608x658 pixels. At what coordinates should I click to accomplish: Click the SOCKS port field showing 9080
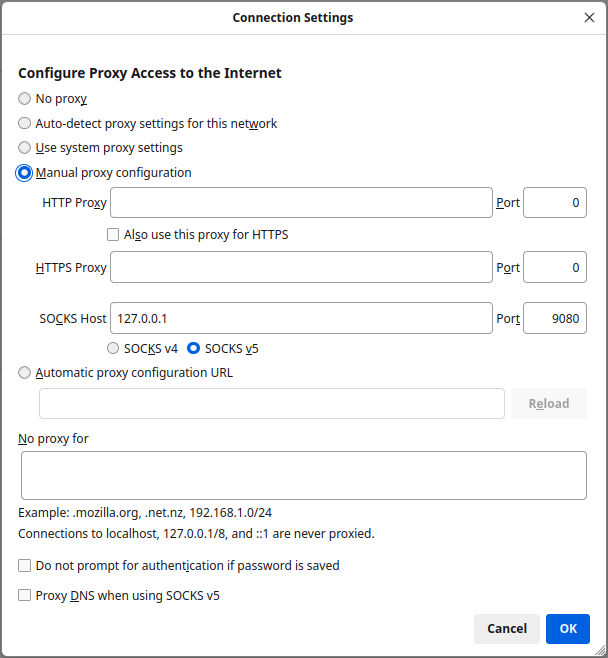[554, 319]
